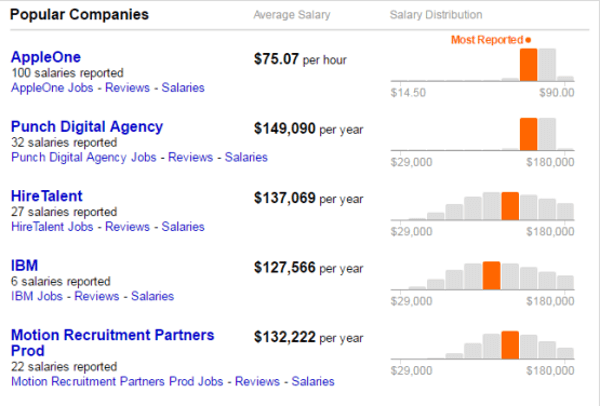Open the Punch Digital Agency company link

[x=86, y=127]
